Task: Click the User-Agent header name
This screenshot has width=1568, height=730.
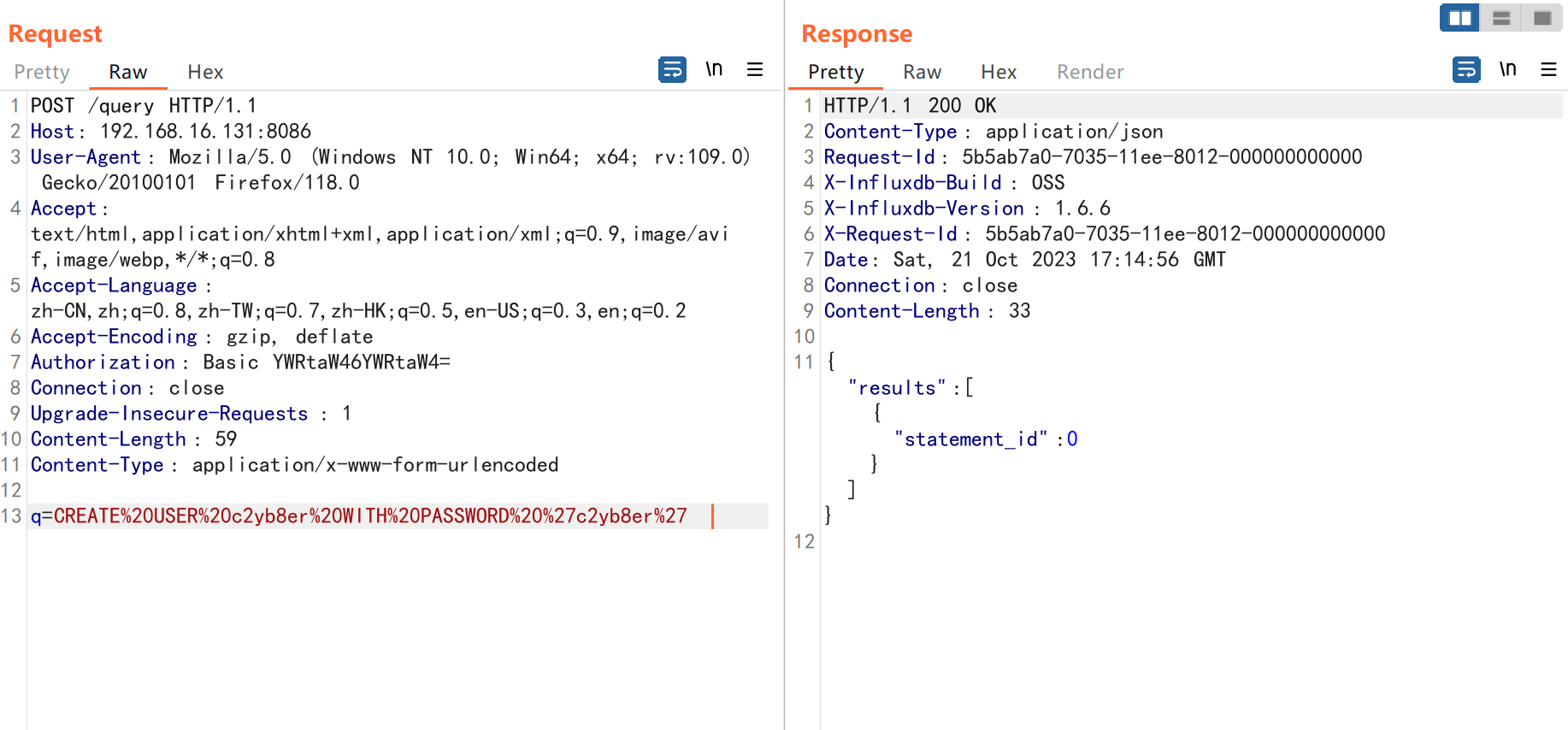Action: click(85, 157)
